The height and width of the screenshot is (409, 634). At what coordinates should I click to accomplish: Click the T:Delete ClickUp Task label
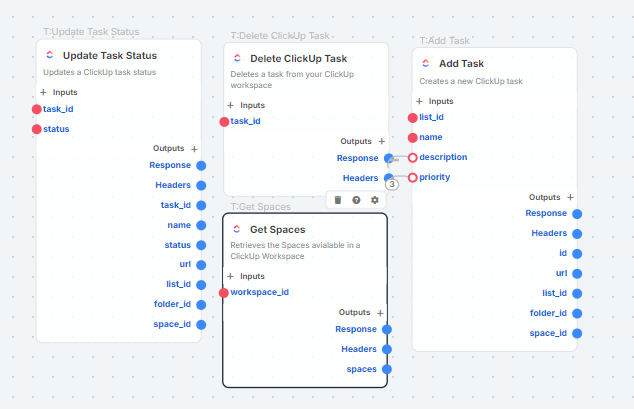tap(280, 36)
